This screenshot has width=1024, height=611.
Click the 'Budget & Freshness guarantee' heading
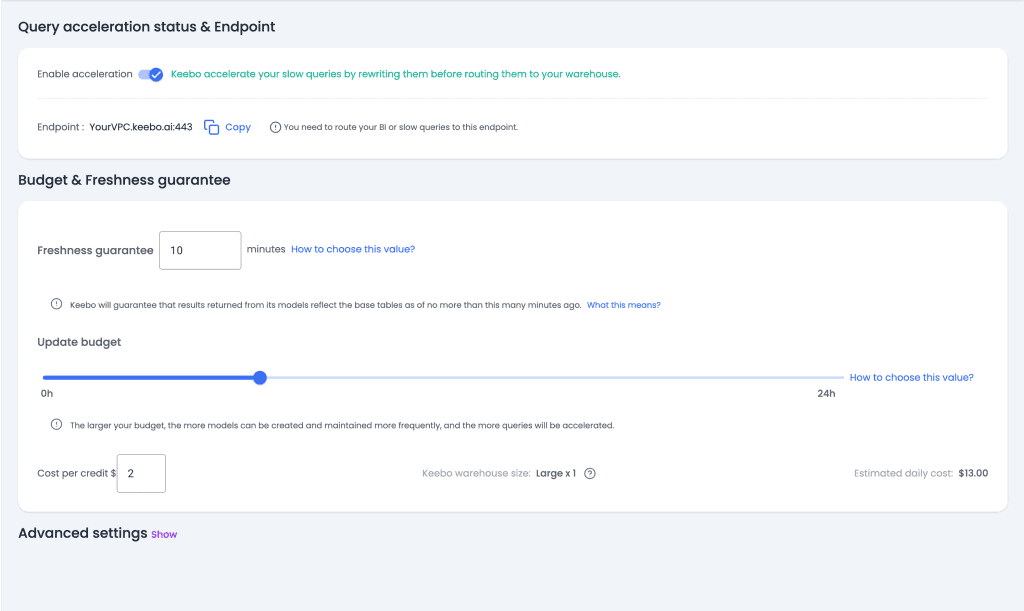click(x=124, y=180)
